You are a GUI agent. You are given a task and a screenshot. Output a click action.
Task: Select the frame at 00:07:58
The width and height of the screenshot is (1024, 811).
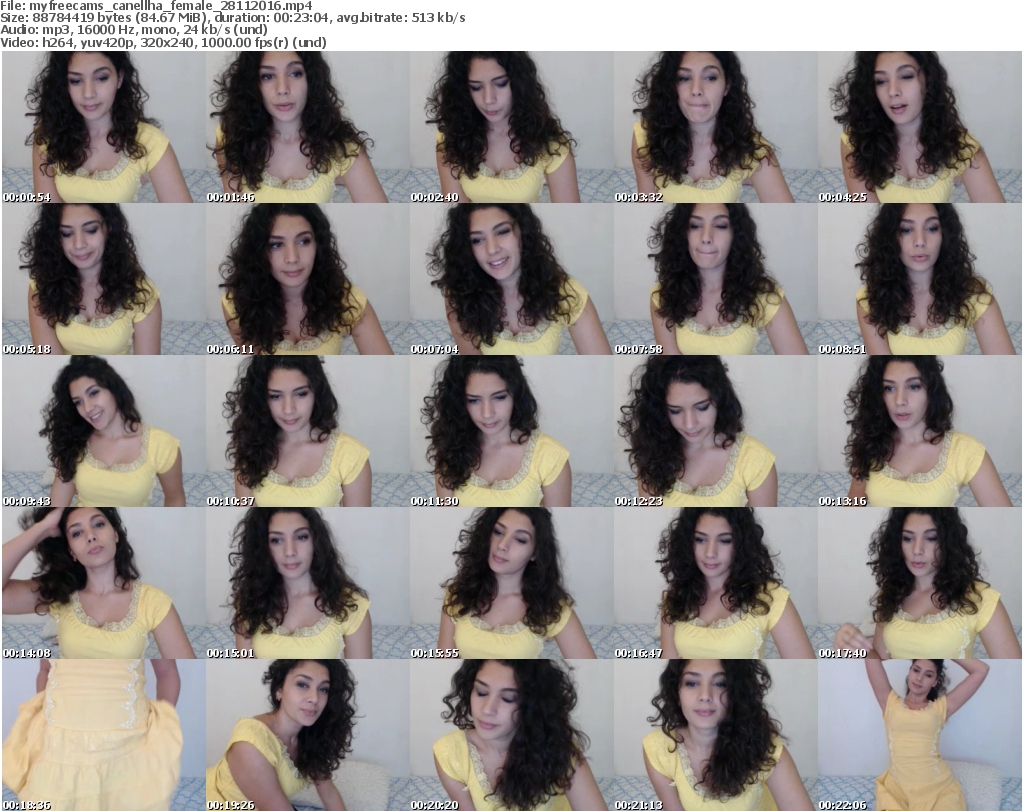tap(716, 279)
